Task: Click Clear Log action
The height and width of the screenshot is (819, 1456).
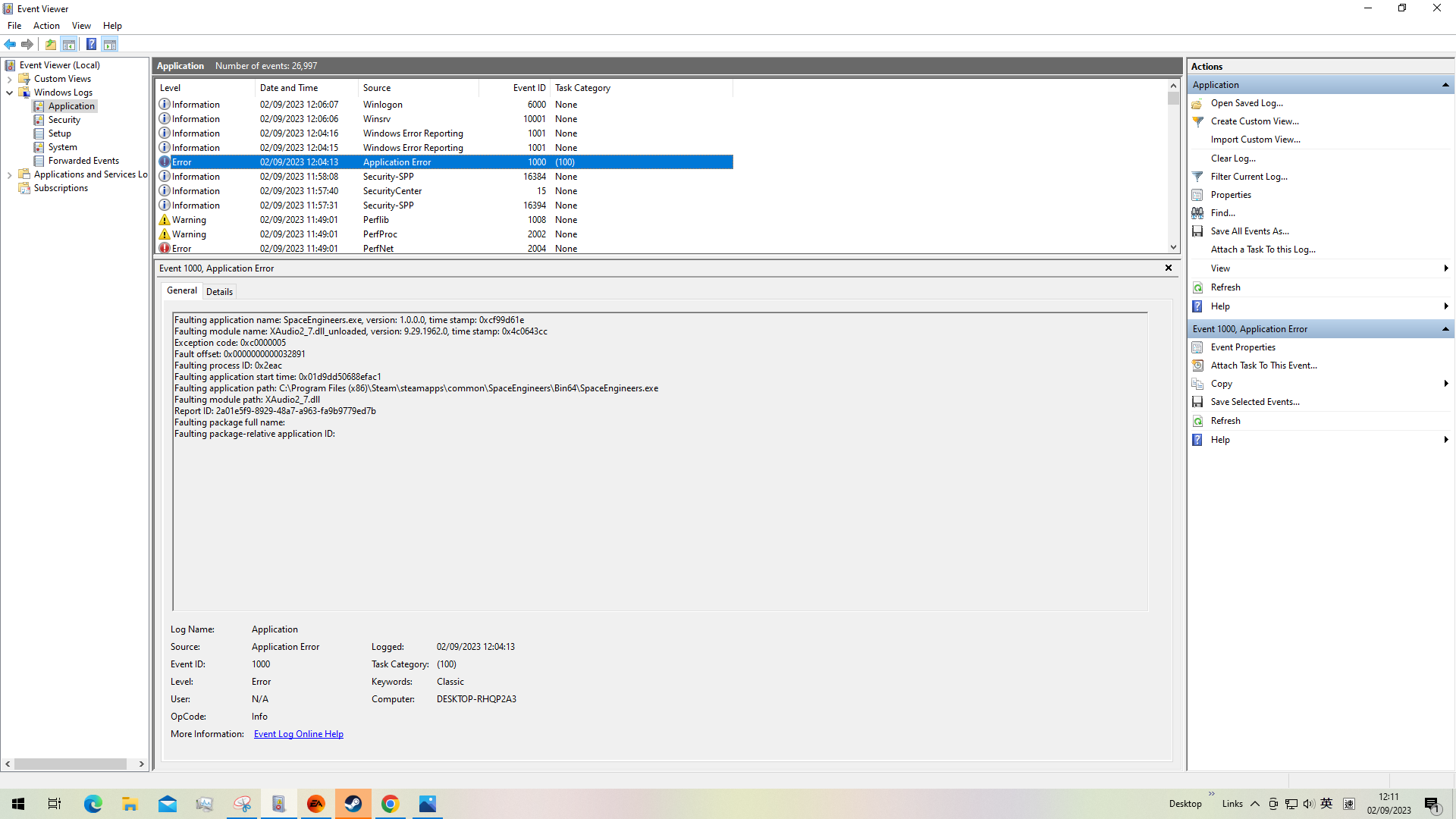Action: pyautogui.click(x=1233, y=158)
